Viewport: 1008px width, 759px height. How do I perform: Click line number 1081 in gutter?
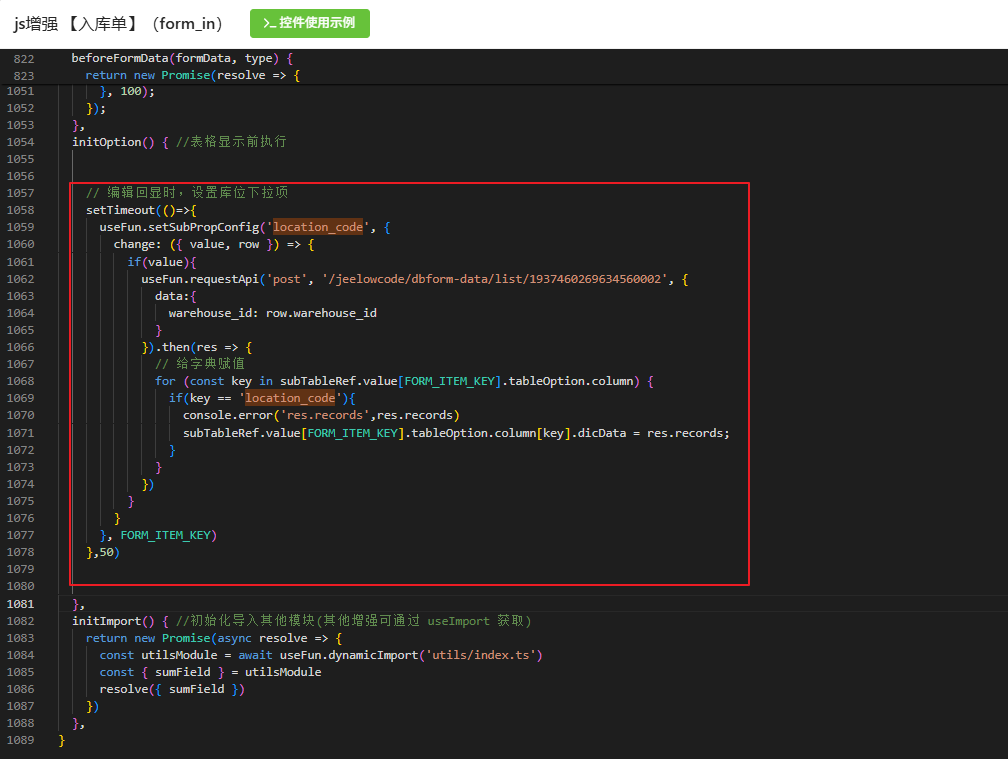tap(21, 604)
